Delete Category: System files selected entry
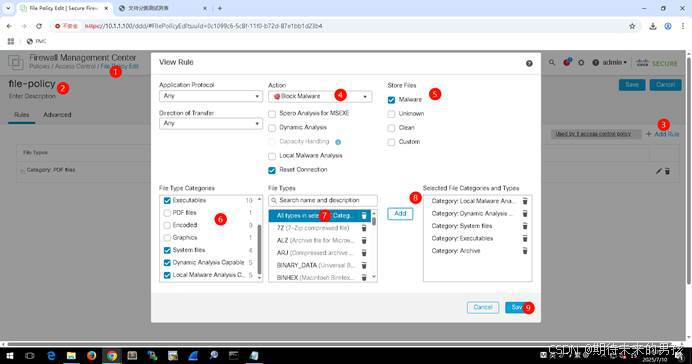 click(x=525, y=226)
